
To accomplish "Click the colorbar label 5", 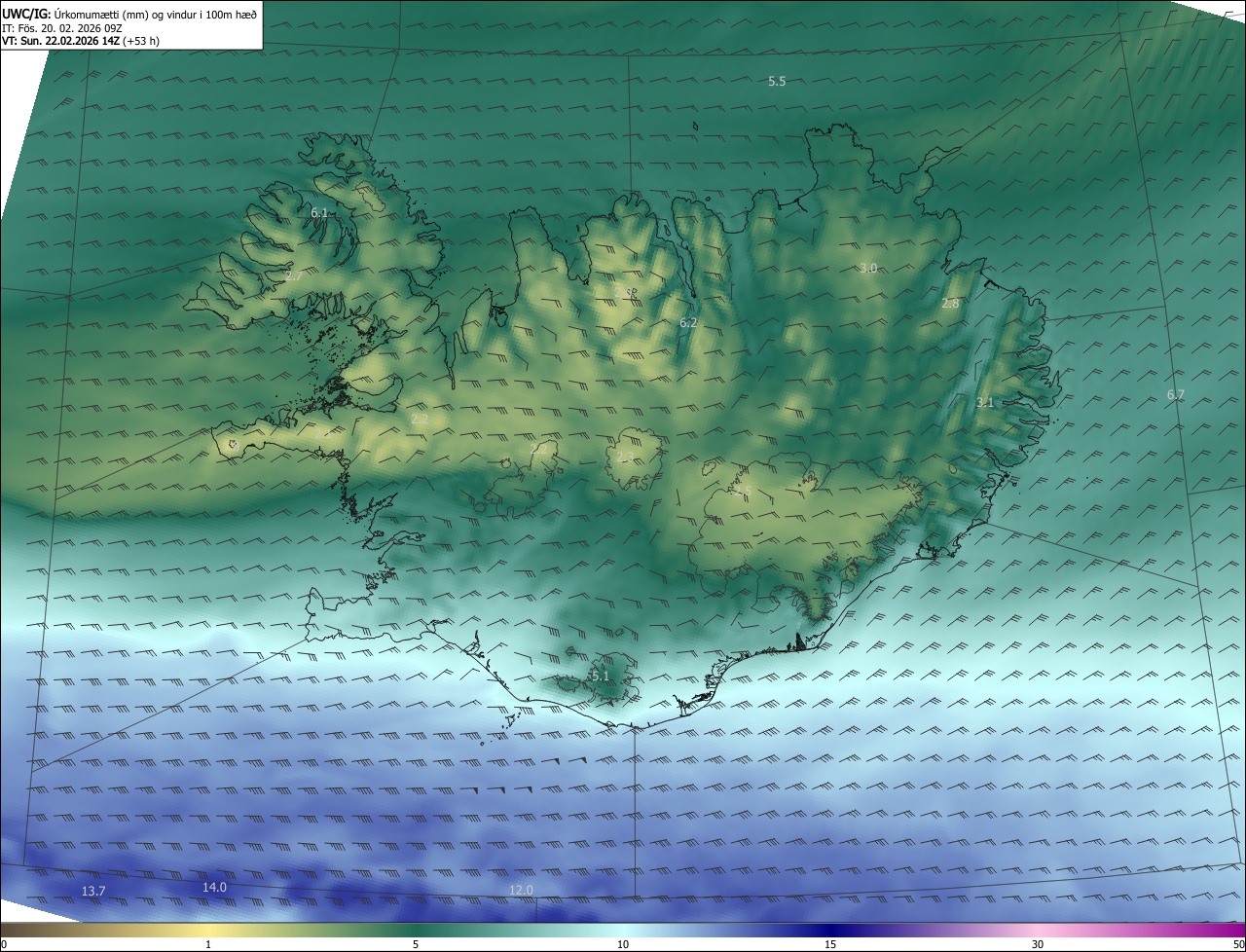I will coord(416,944).
